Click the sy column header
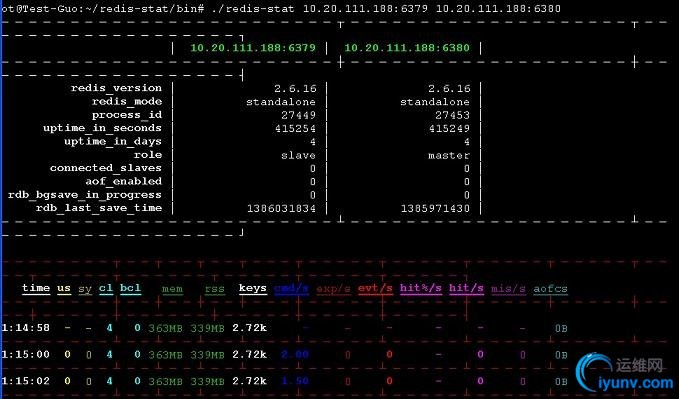Viewport: 679px width, 399px height. 85,289
